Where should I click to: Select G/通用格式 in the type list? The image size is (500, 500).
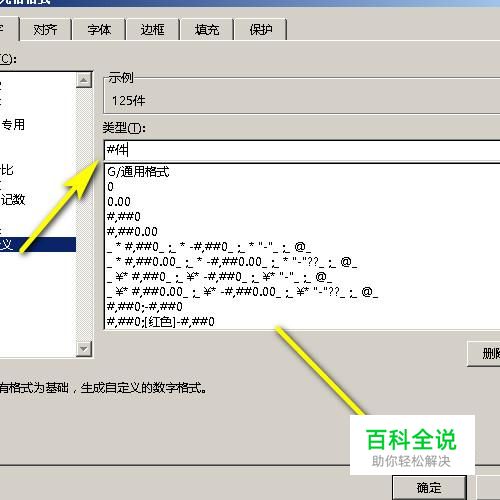(302, 172)
